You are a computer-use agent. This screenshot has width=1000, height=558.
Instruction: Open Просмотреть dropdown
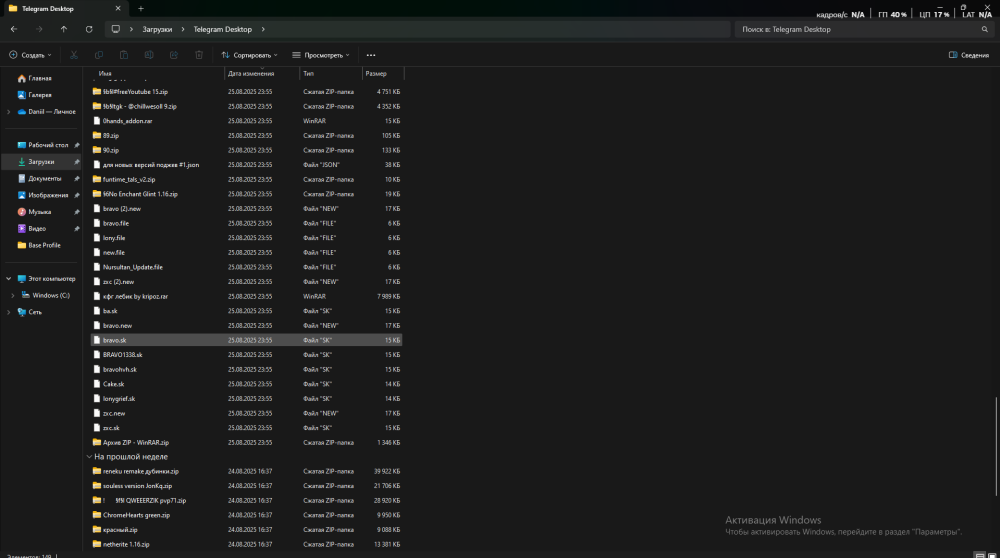(x=321, y=55)
